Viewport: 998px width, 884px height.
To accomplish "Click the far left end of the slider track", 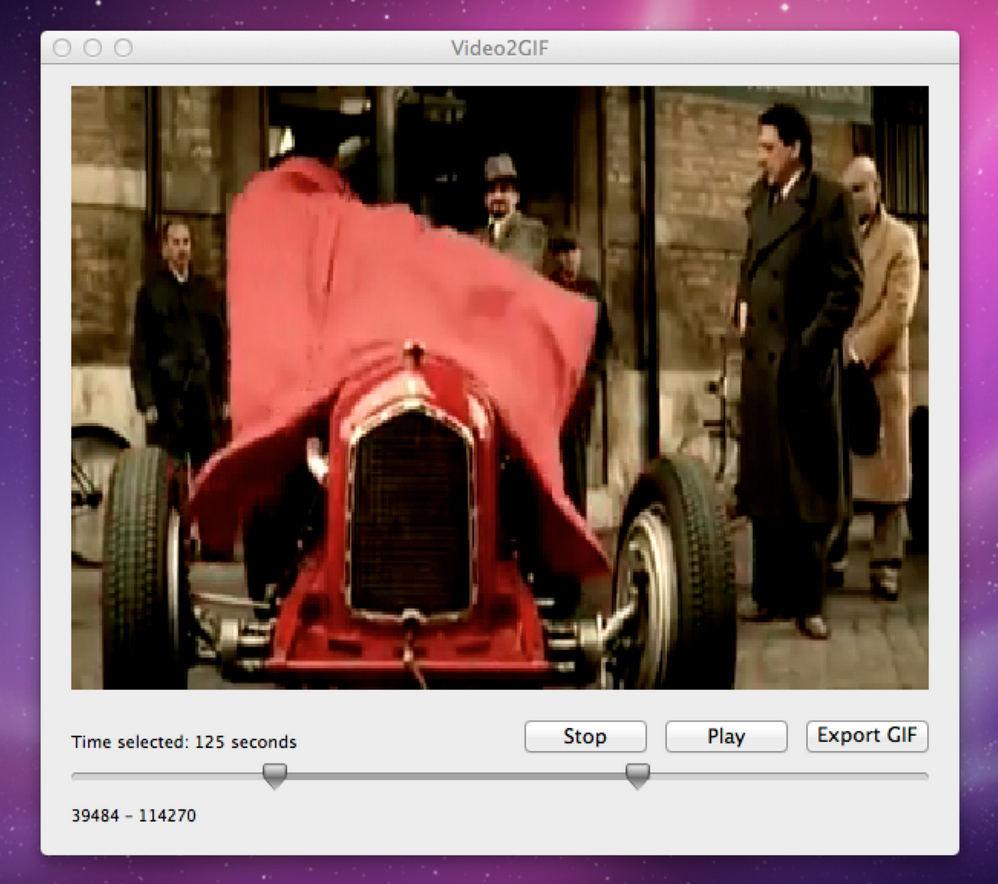I will point(80,774).
